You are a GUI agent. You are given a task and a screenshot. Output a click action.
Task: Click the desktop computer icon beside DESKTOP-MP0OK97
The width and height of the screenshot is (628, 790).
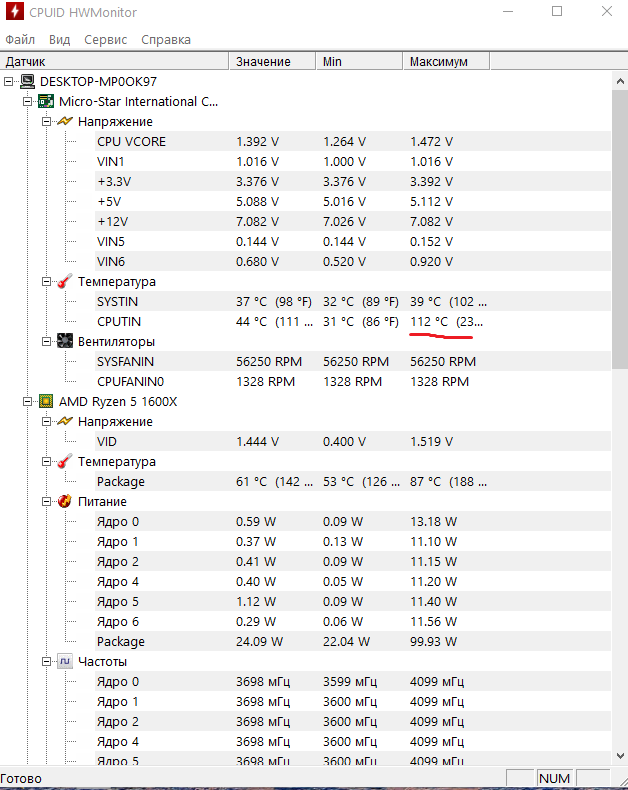coord(28,81)
